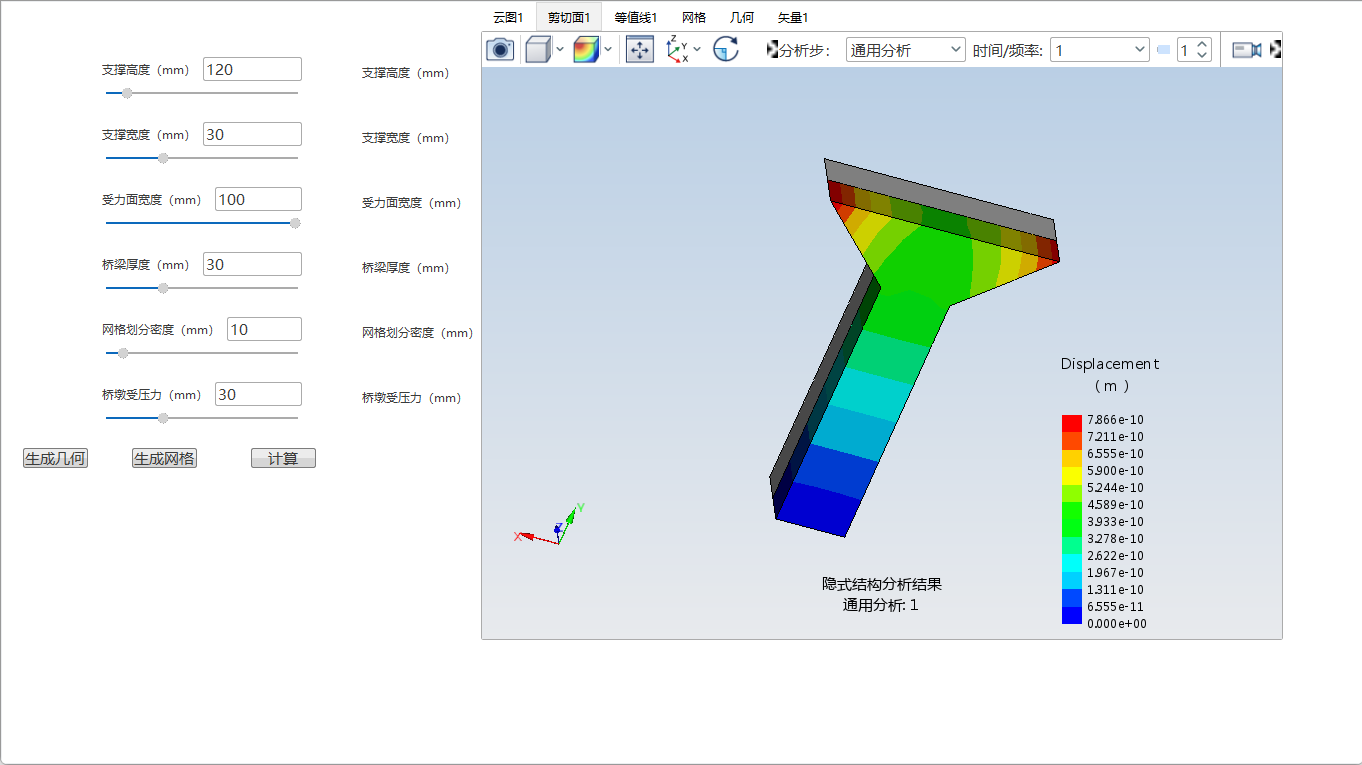Increase the frame stepper value
The width and height of the screenshot is (1362, 765).
tap(1203, 44)
